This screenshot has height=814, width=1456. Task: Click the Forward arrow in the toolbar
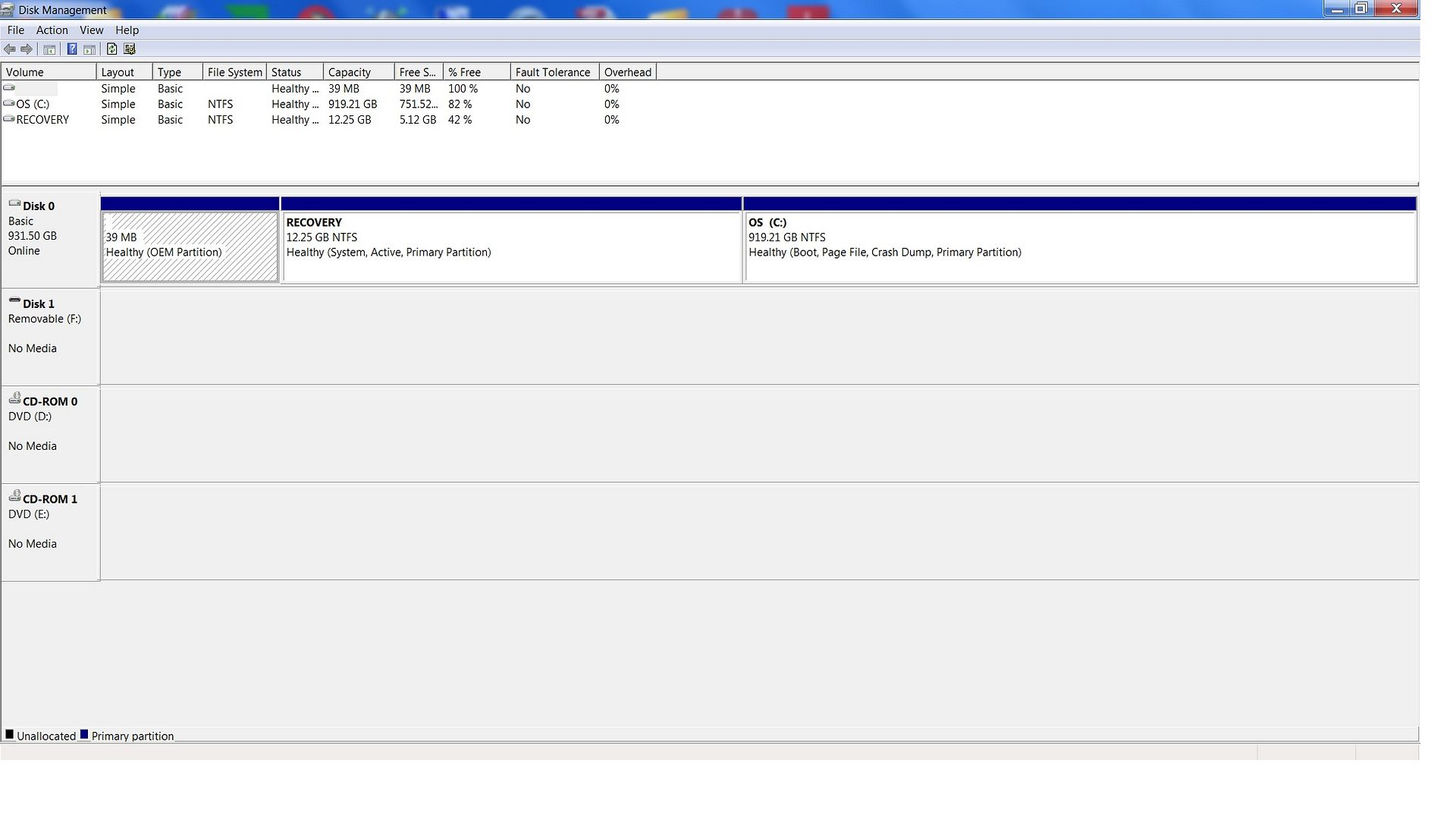click(27, 49)
